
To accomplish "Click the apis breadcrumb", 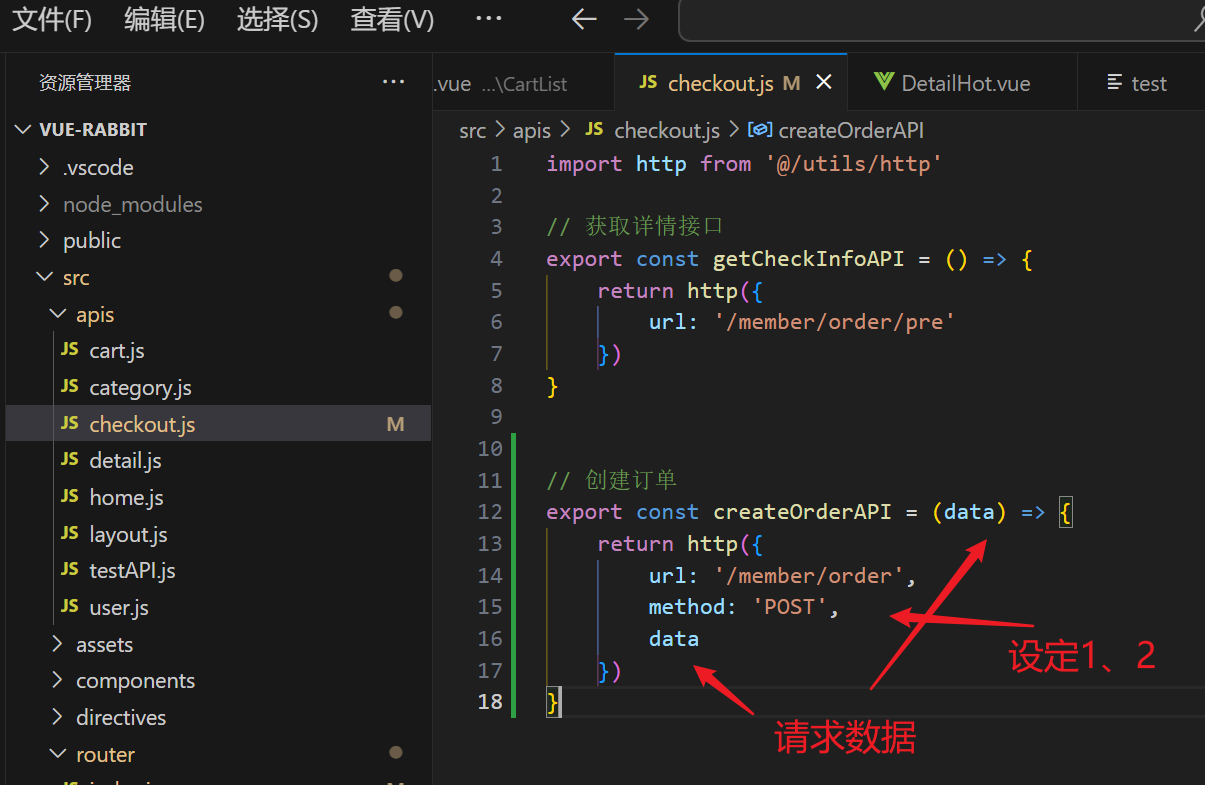I will pyautogui.click(x=531, y=130).
